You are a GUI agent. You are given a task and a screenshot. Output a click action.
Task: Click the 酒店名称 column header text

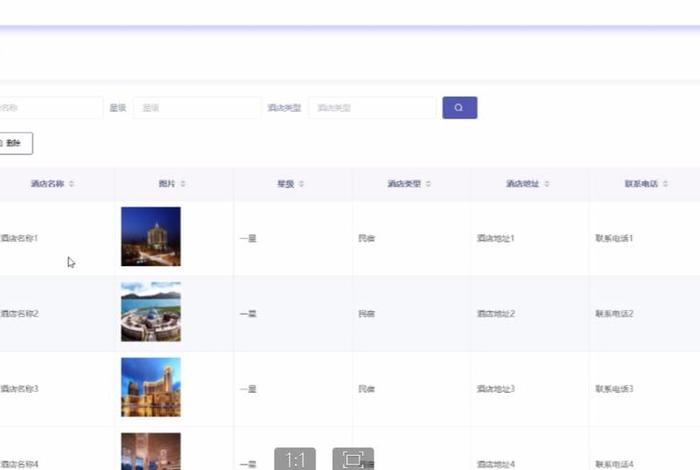coord(47,183)
